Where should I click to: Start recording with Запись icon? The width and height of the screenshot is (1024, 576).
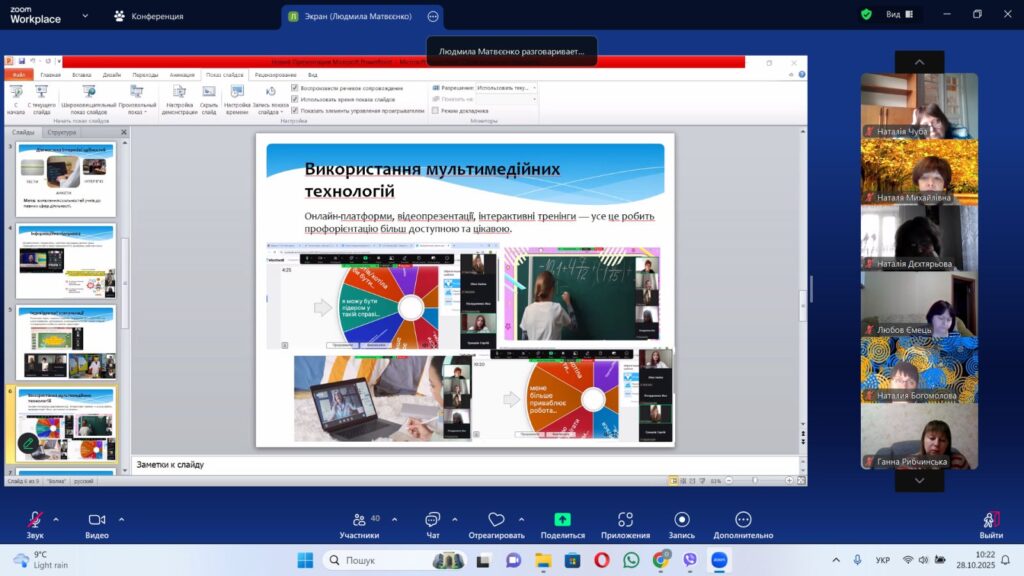click(x=682, y=520)
